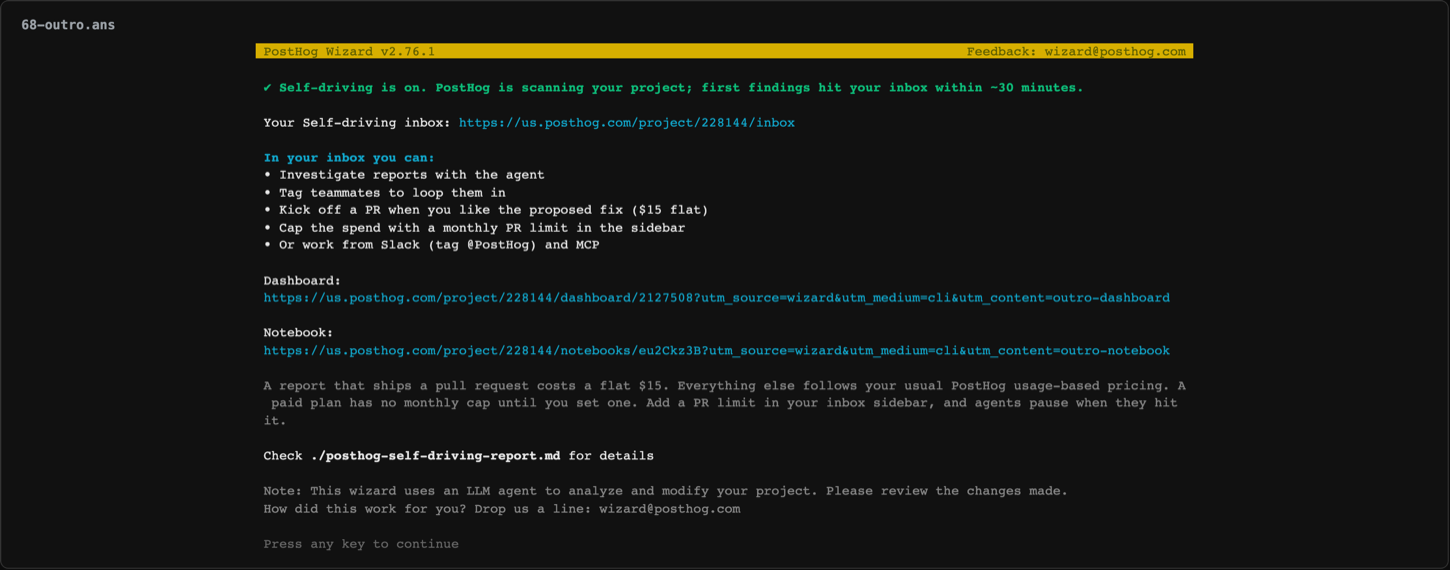Viewport: 1450px width, 570px height.
Task: Click the 'In your inbox you can:' heading
Action: click(349, 158)
